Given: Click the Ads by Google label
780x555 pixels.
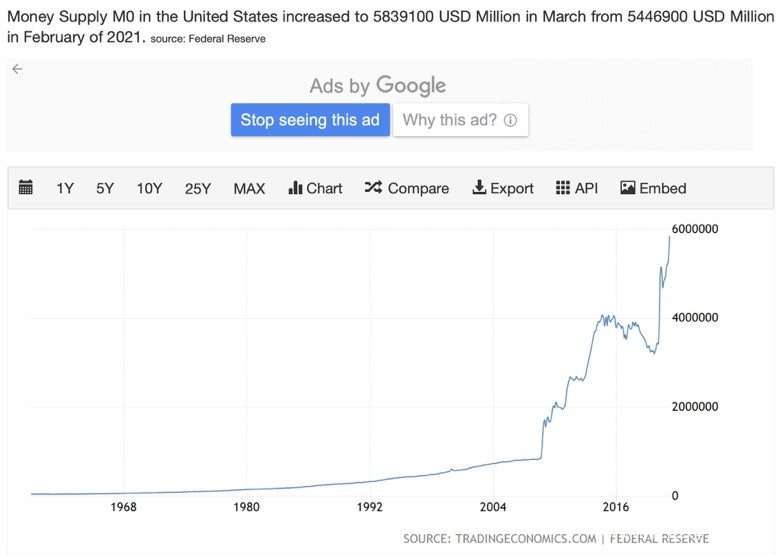Looking at the screenshot, I should click(x=378, y=86).
